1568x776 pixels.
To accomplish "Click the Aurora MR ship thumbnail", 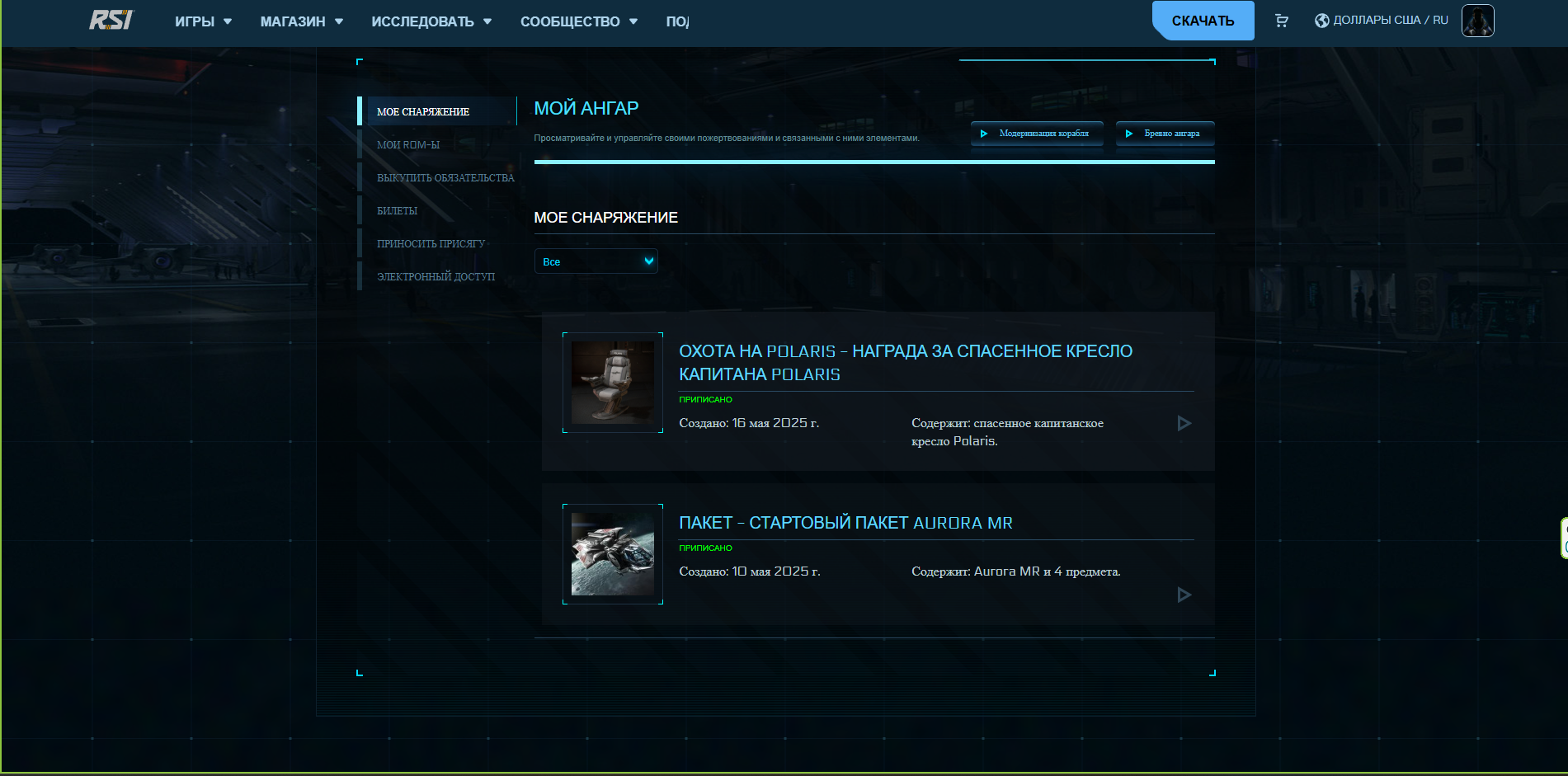I will pyautogui.click(x=613, y=554).
